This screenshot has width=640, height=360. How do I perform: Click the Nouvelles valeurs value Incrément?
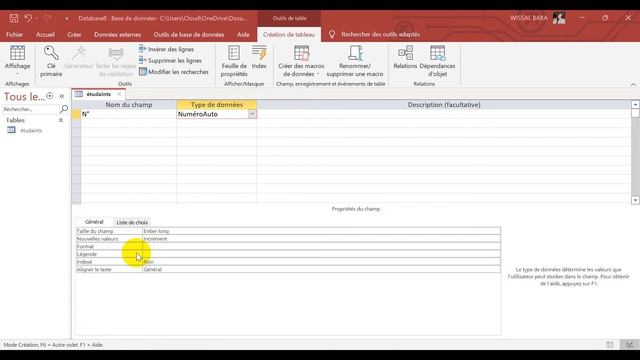coord(321,239)
